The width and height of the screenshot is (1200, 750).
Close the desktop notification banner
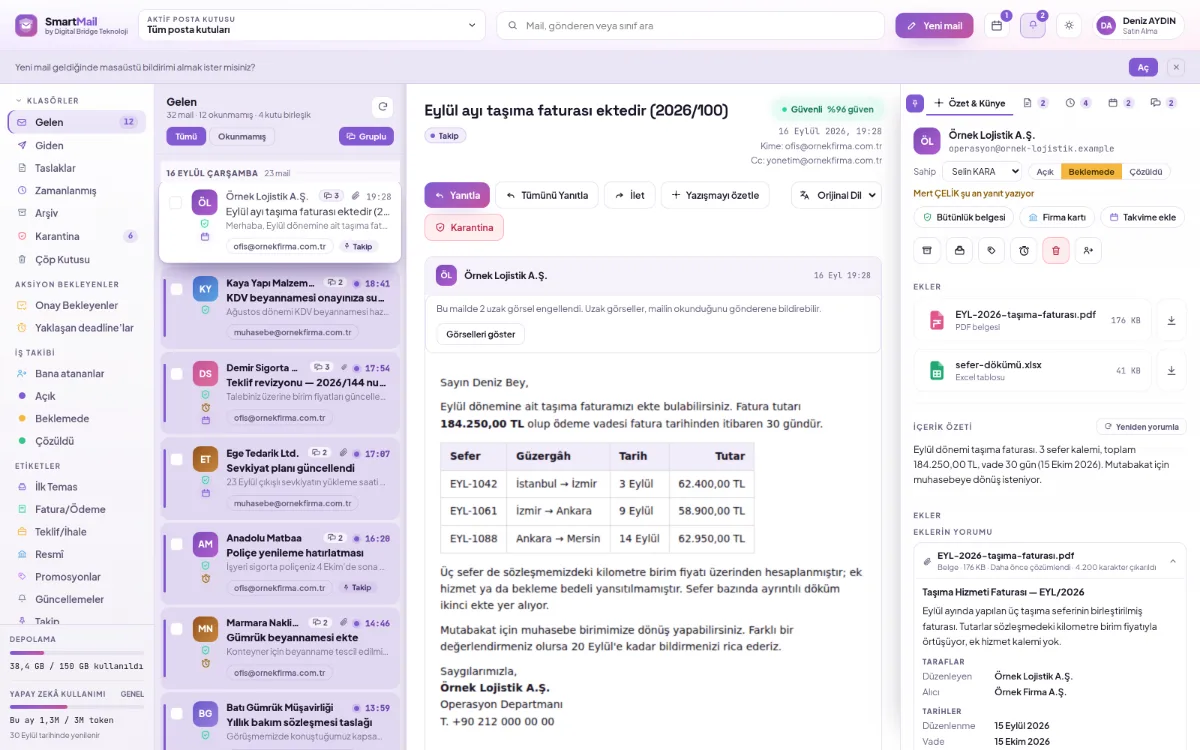pyautogui.click(x=1176, y=67)
